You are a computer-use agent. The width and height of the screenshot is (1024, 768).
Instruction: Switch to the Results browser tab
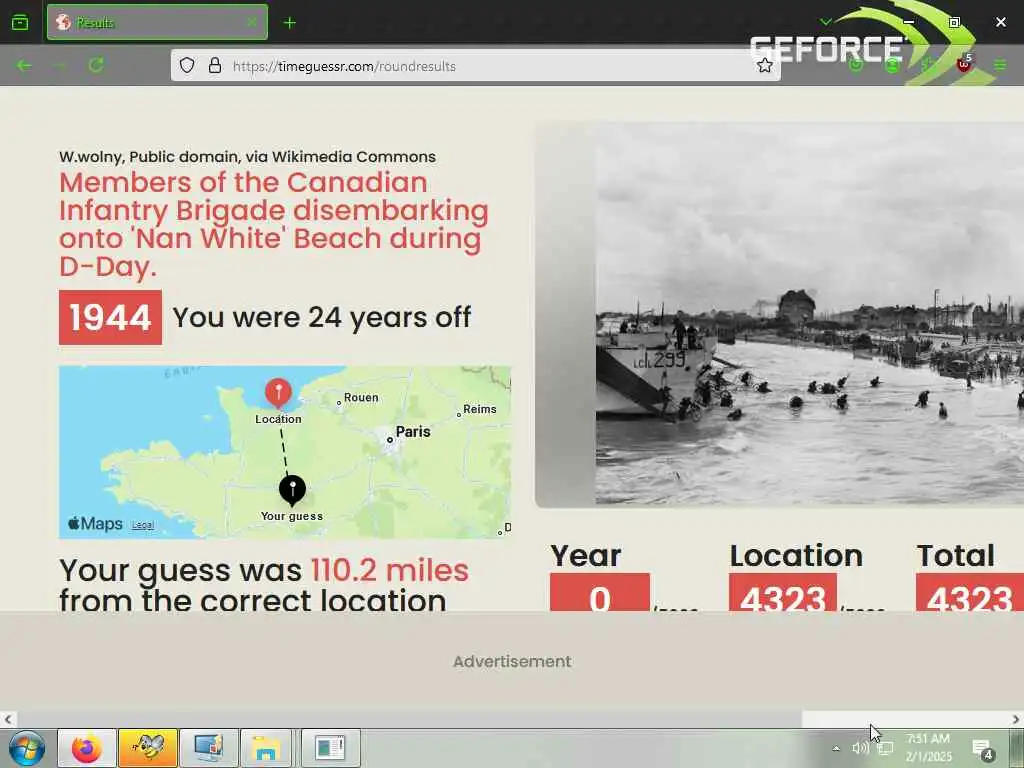click(157, 23)
